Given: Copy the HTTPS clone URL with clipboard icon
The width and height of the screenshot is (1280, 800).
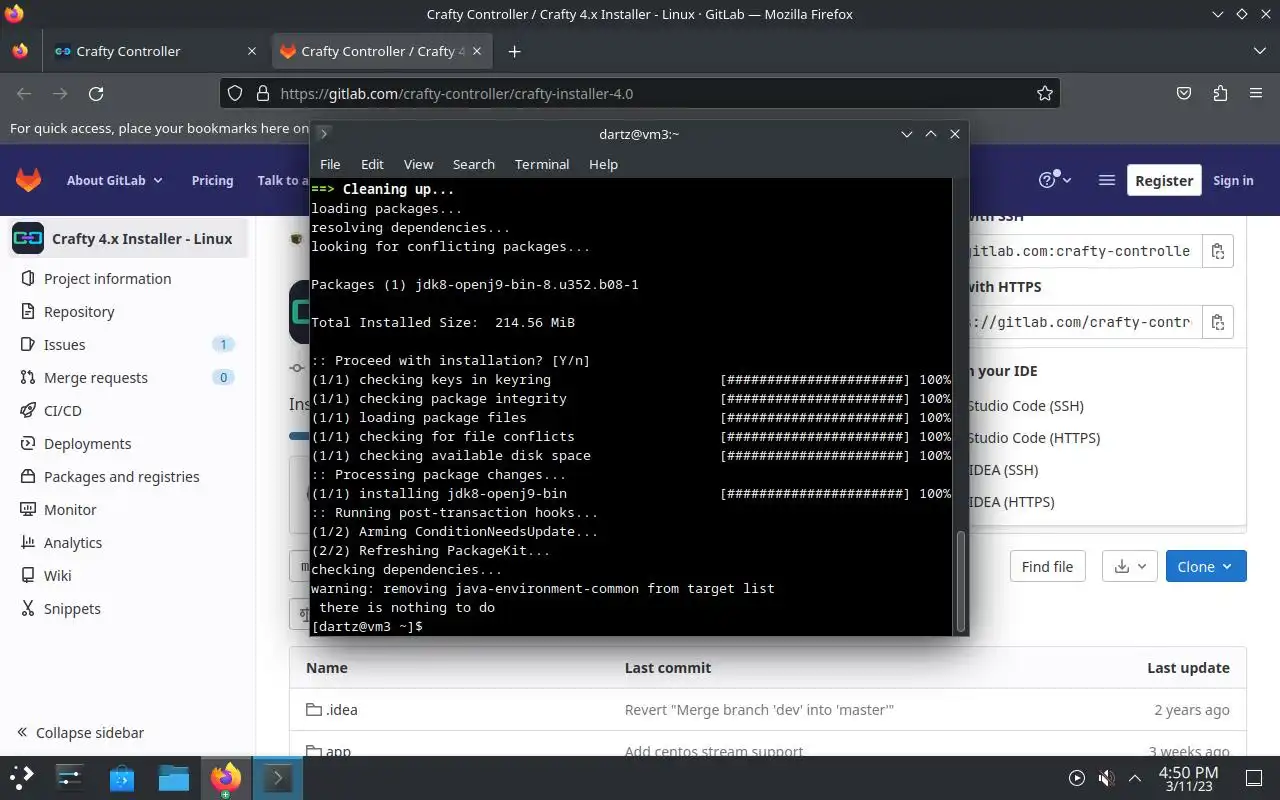Looking at the screenshot, I should 1217,322.
